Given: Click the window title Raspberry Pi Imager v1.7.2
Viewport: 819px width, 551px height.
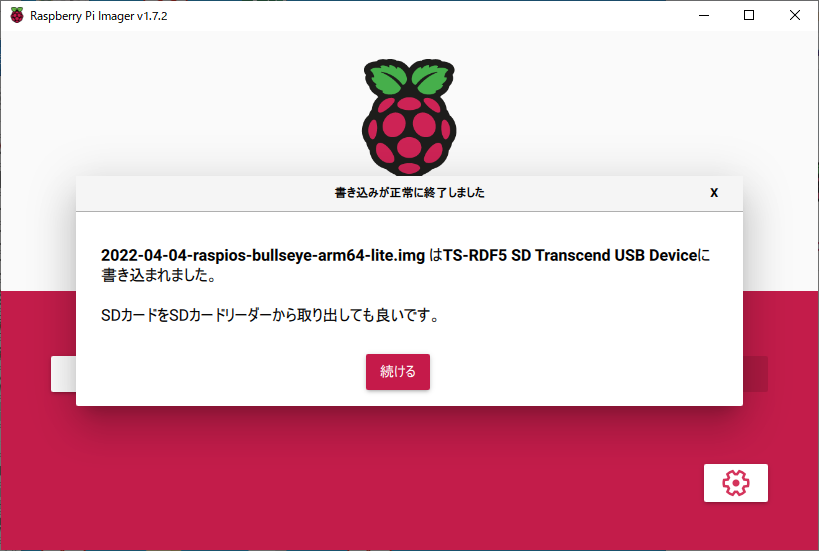Looking at the screenshot, I should click(x=99, y=16).
